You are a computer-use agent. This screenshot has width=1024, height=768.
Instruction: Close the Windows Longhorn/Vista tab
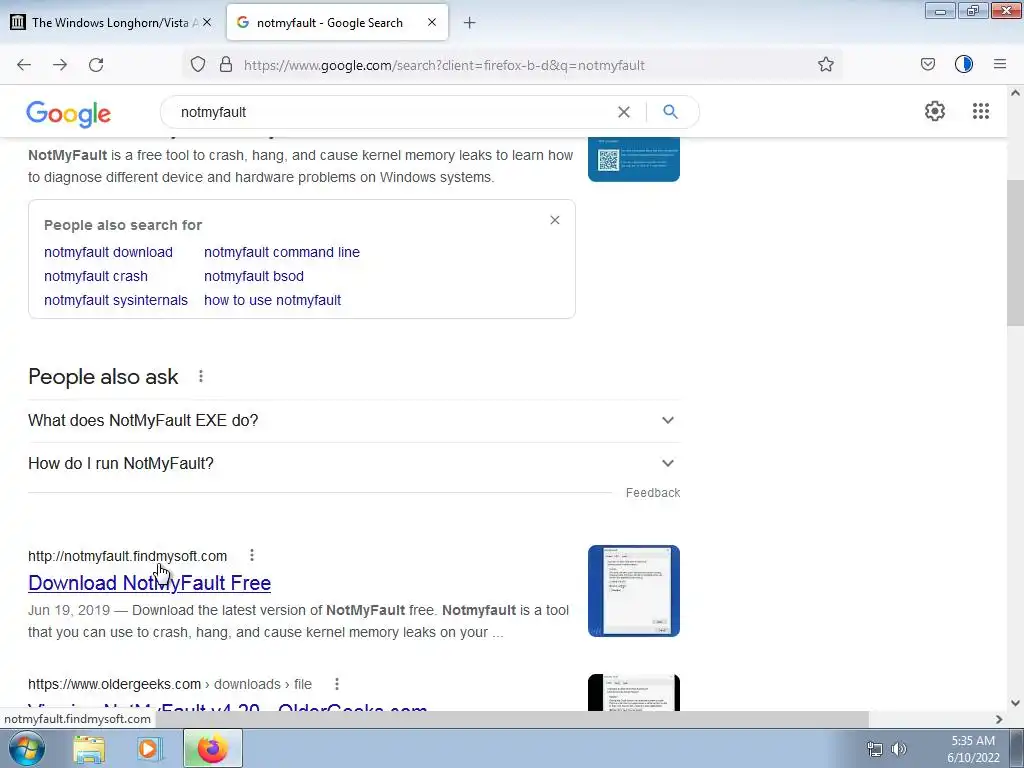point(207,22)
